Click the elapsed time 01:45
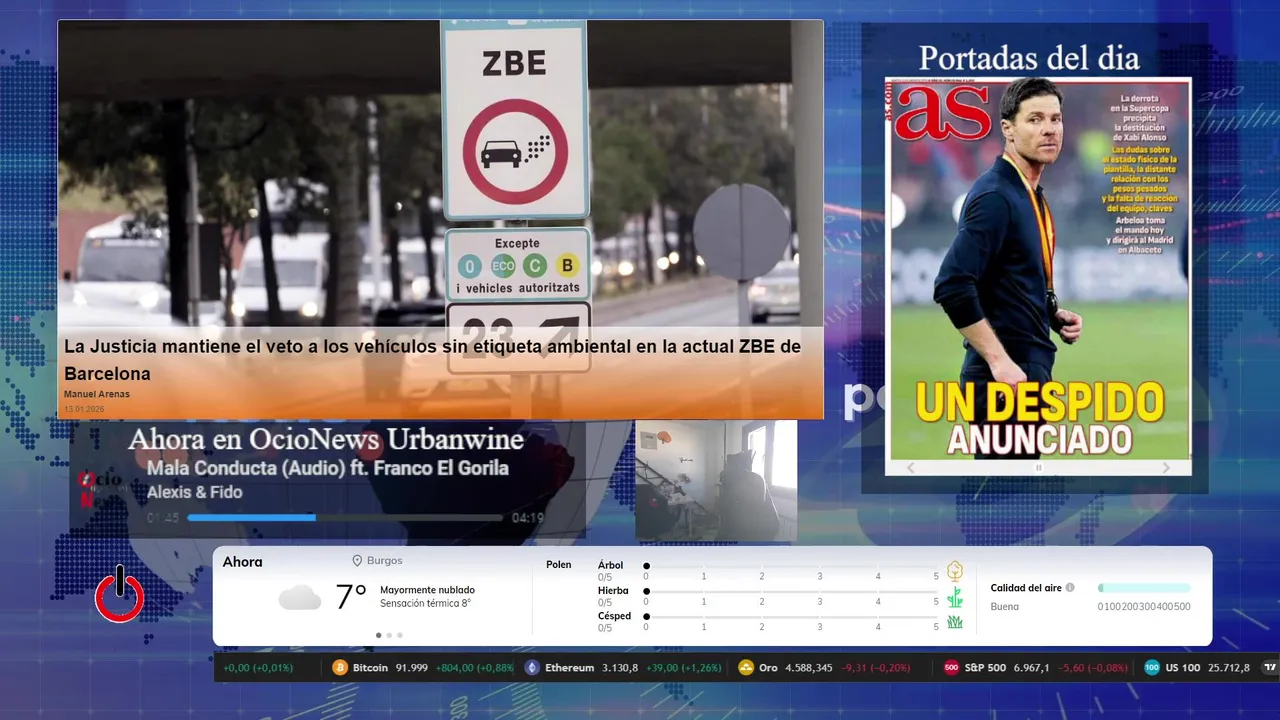 click(163, 518)
